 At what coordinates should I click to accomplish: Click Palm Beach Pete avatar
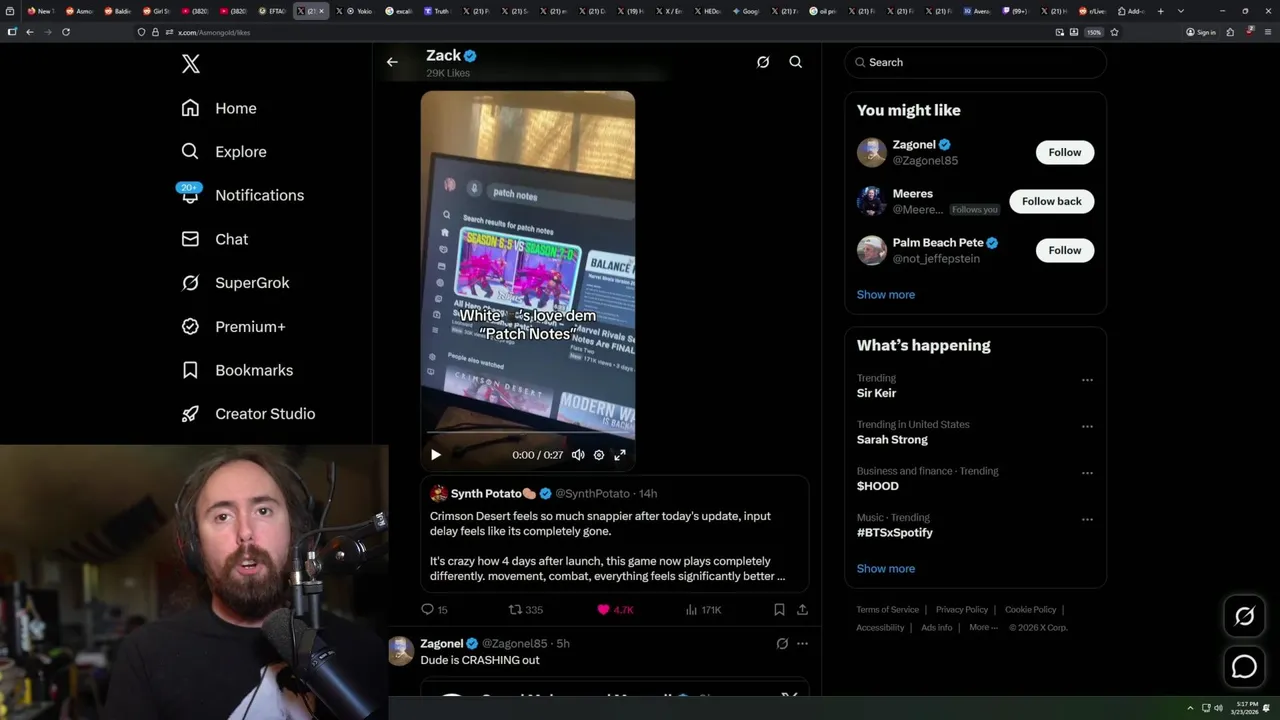pyautogui.click(x=872, y=250)
